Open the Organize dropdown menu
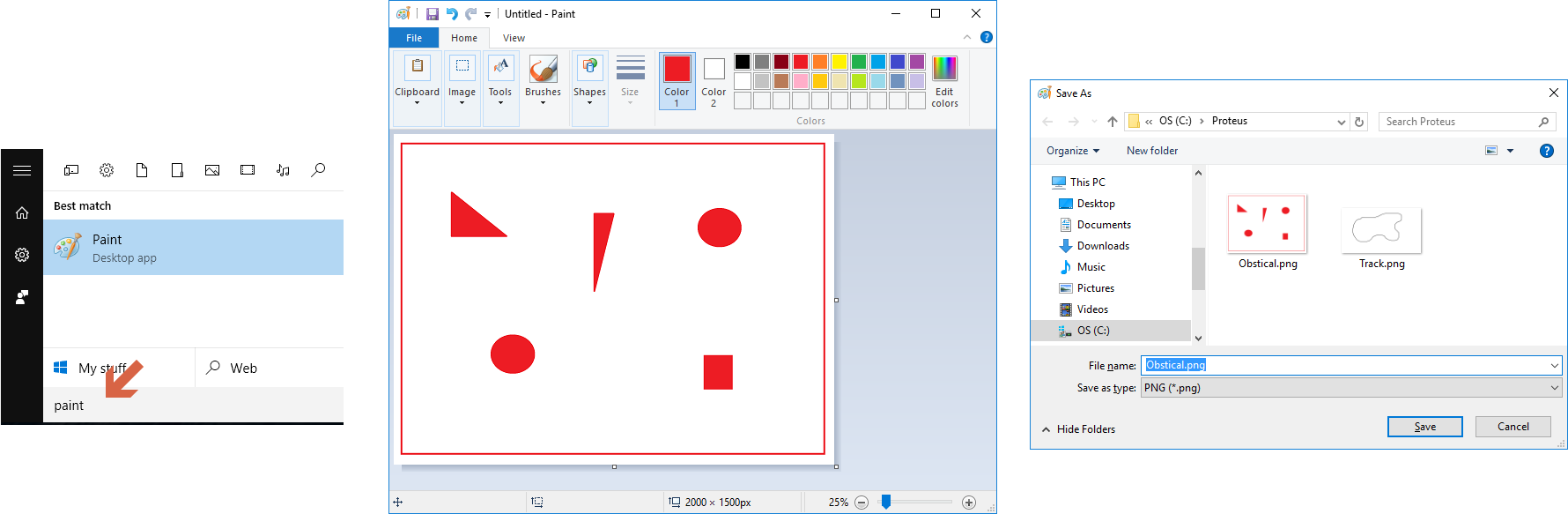Image resolution: width=1568 pixels, height=514 pixels. [1072, 151]
